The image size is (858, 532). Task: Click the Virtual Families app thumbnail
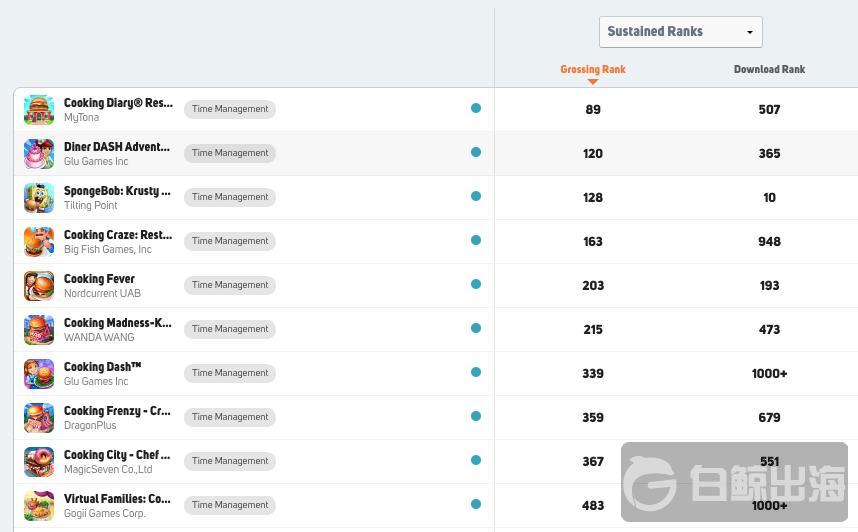tap(39, 506)
